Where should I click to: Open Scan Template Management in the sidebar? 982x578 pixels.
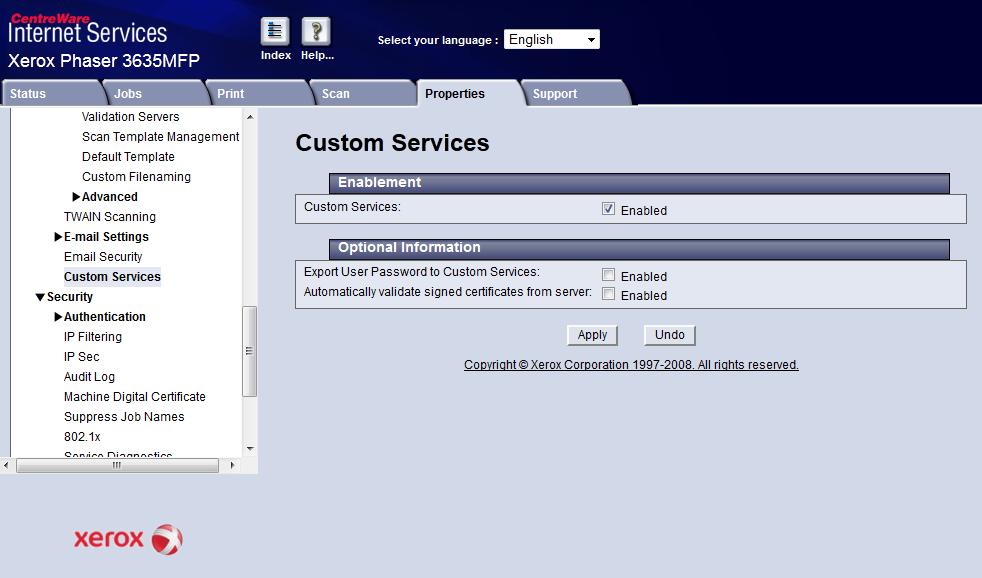click(x=160, y=137)
